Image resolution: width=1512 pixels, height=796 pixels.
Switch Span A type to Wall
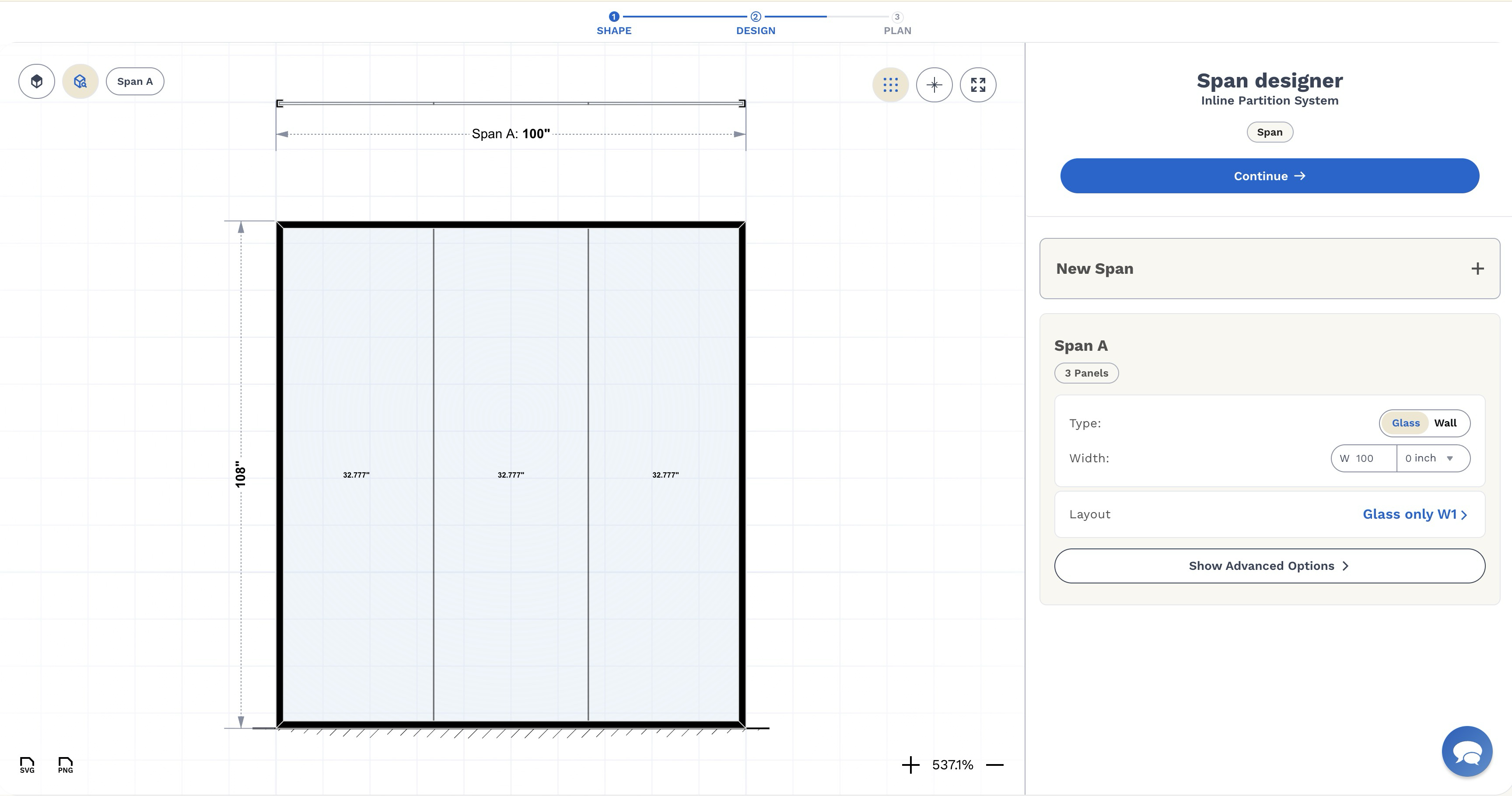1445,422
